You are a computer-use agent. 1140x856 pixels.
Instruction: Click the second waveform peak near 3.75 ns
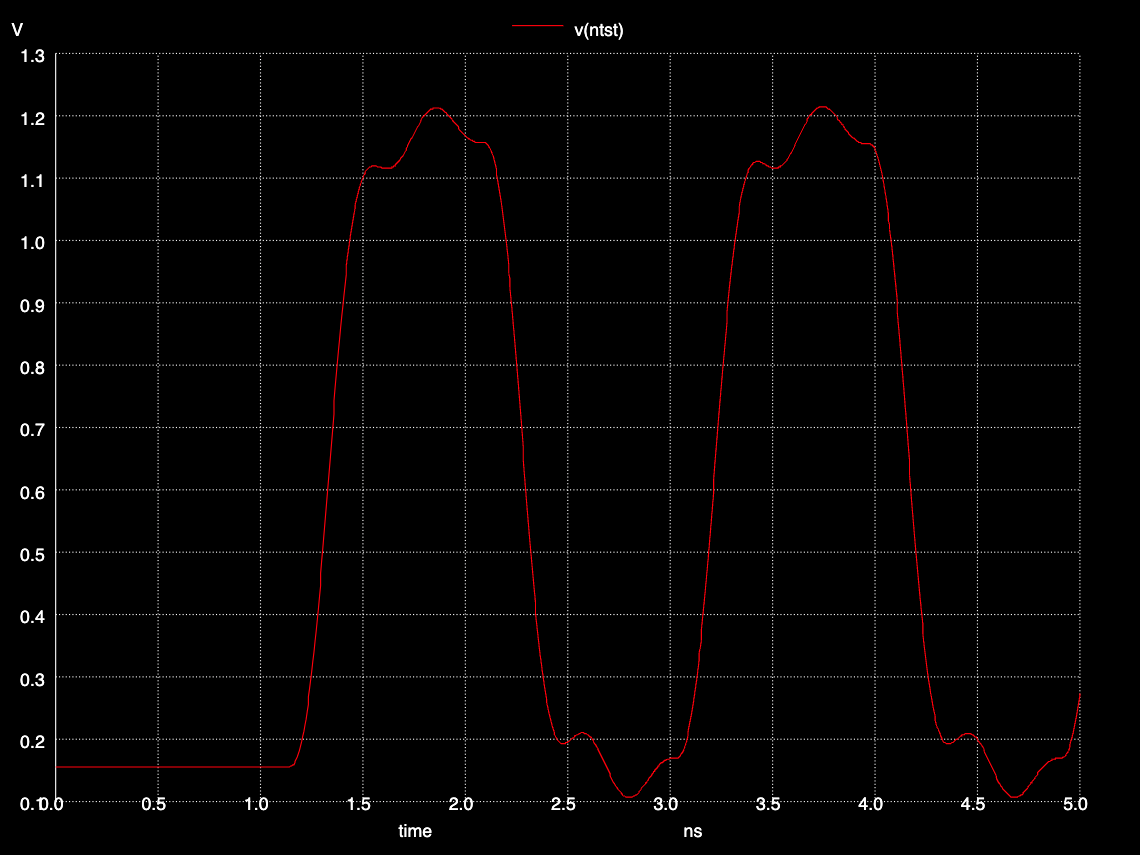[822, 106]
